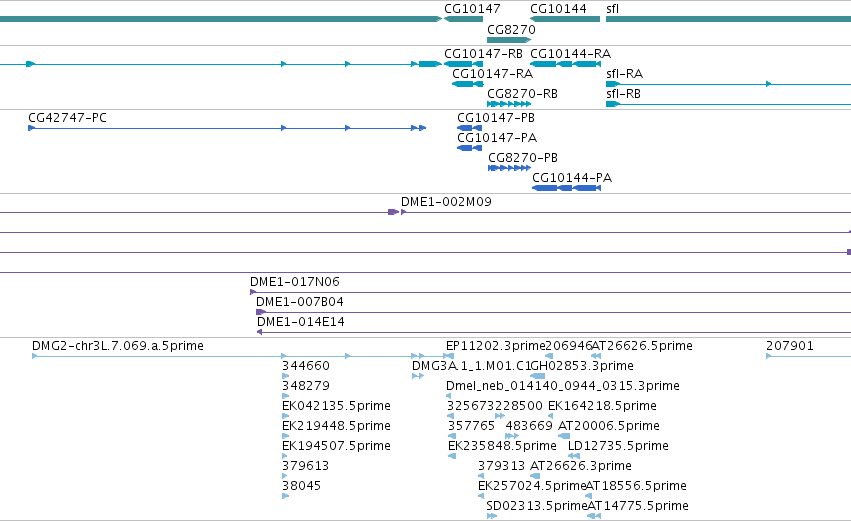Click the sfl gene label
The height and width of the screenshot is (521, 851).
click(x=612, y=9)
